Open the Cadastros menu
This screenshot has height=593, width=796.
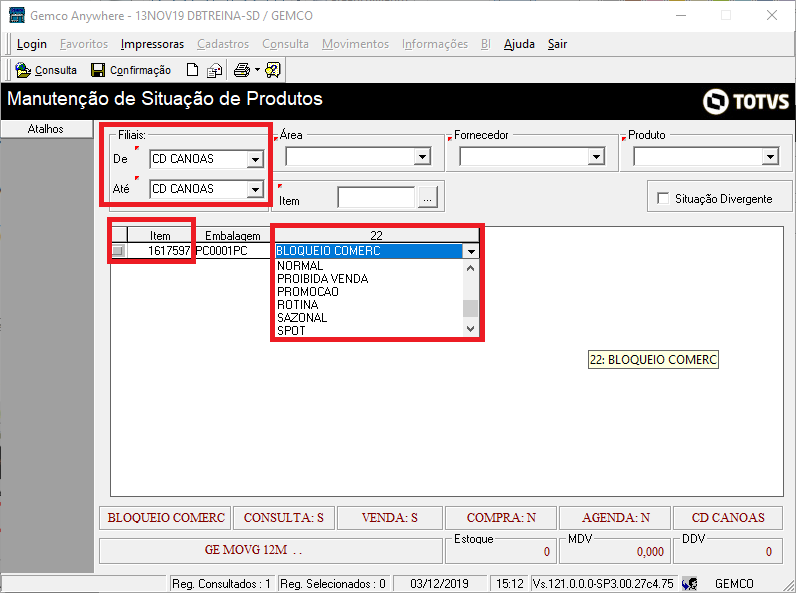coord(223,44)
